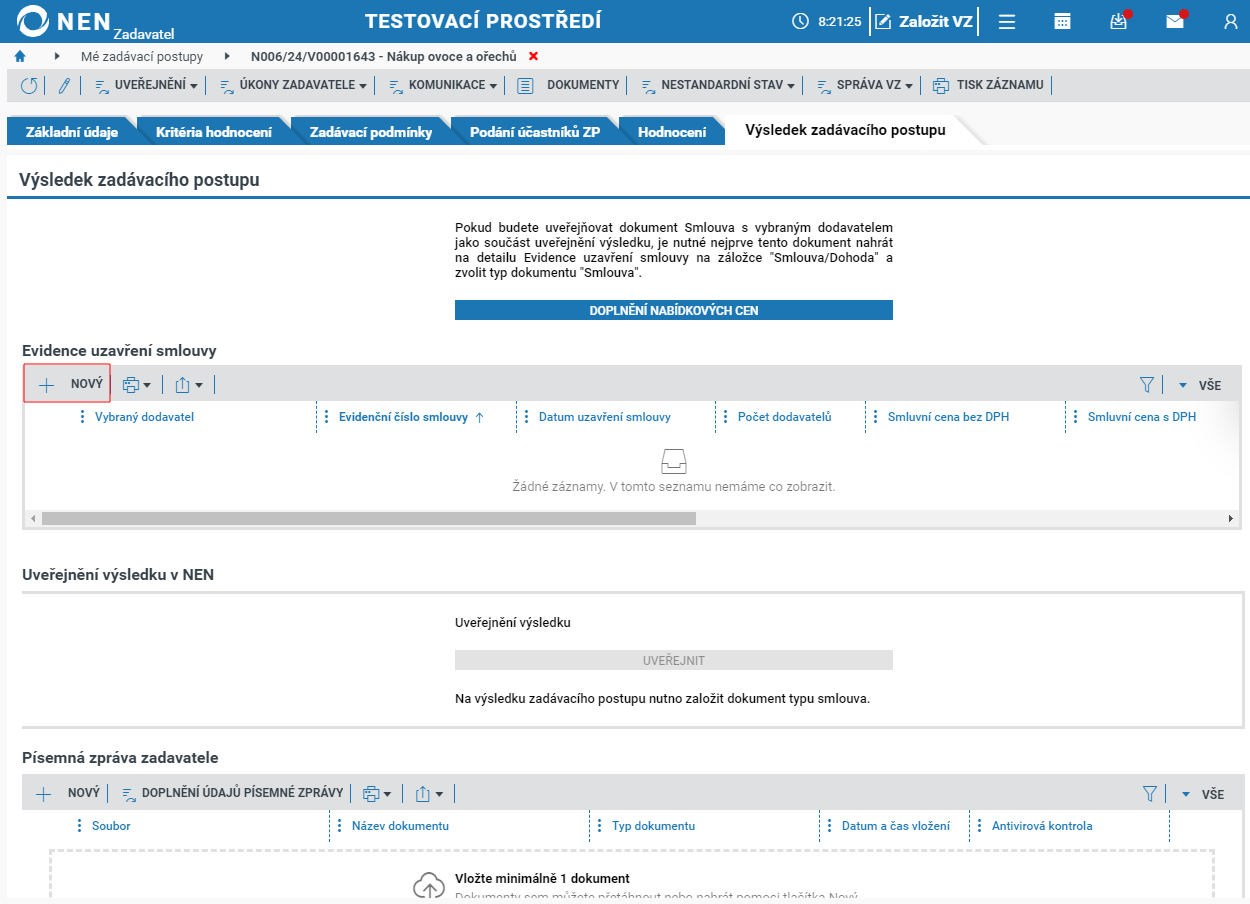Click the refresh icon in toolbar
This screenshot has height=904, width=1250.
(29, 86)
